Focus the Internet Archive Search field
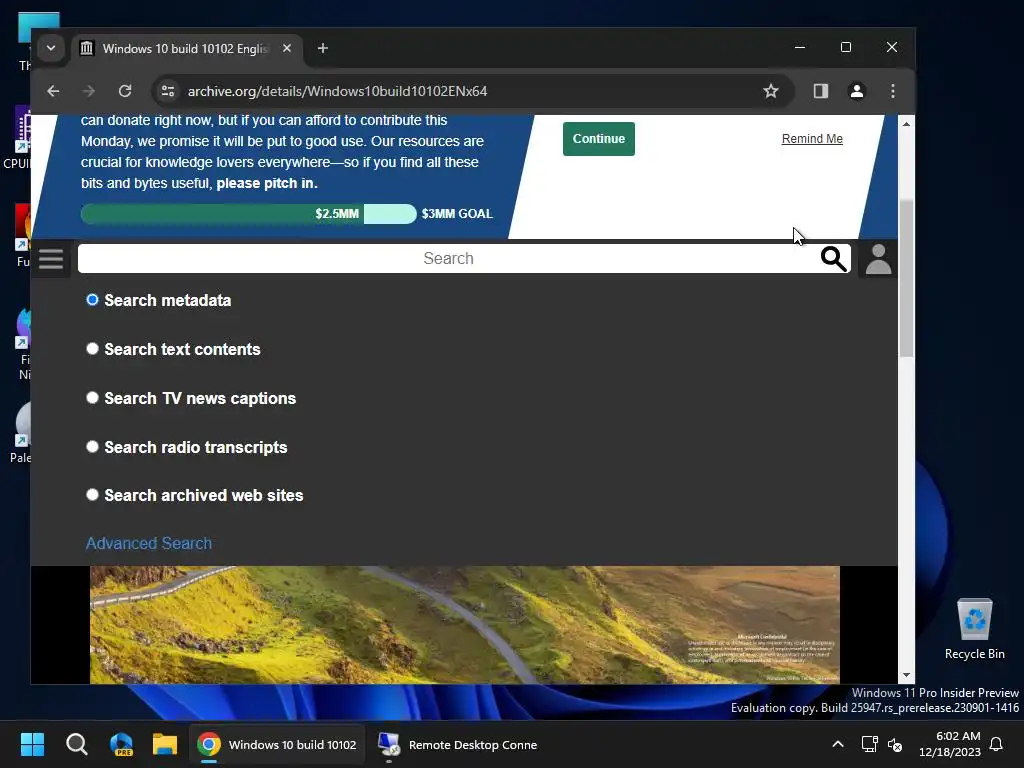The image size is (1024, 768). [x=448, y=259]
